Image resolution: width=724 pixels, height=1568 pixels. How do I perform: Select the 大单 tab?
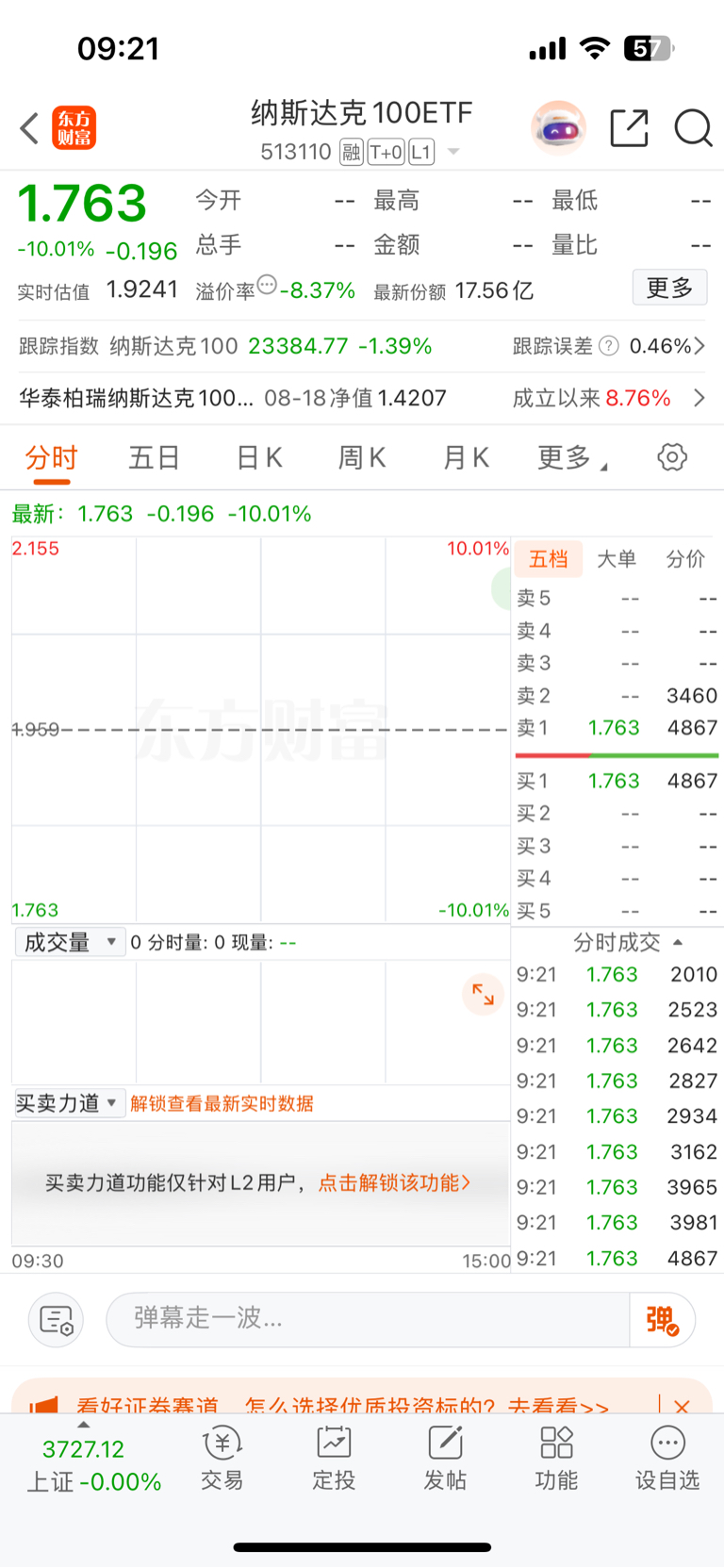(x=617, y=559)
